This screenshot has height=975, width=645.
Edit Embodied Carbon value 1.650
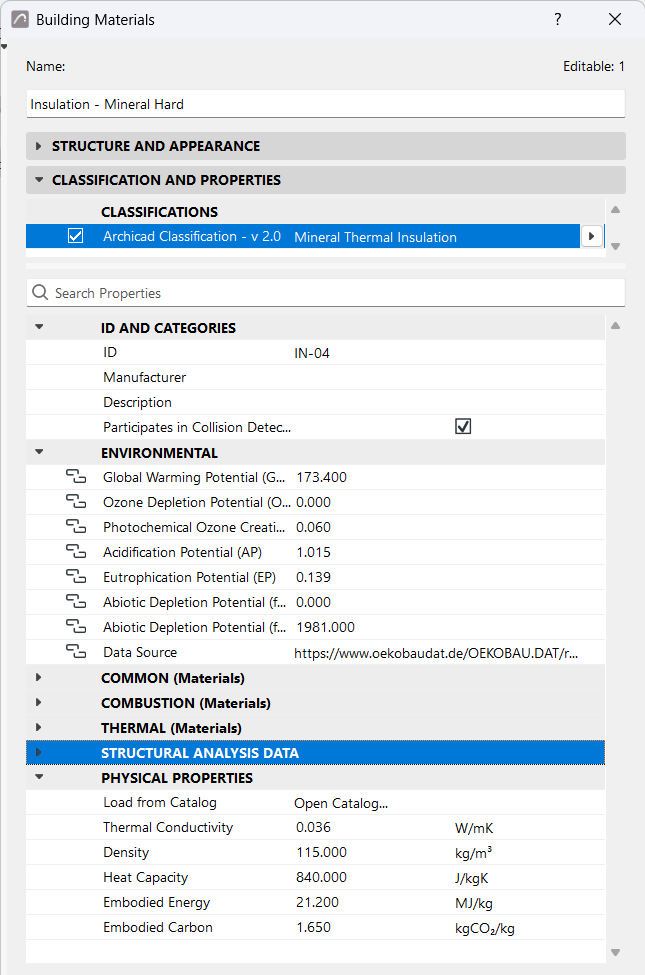313,927
